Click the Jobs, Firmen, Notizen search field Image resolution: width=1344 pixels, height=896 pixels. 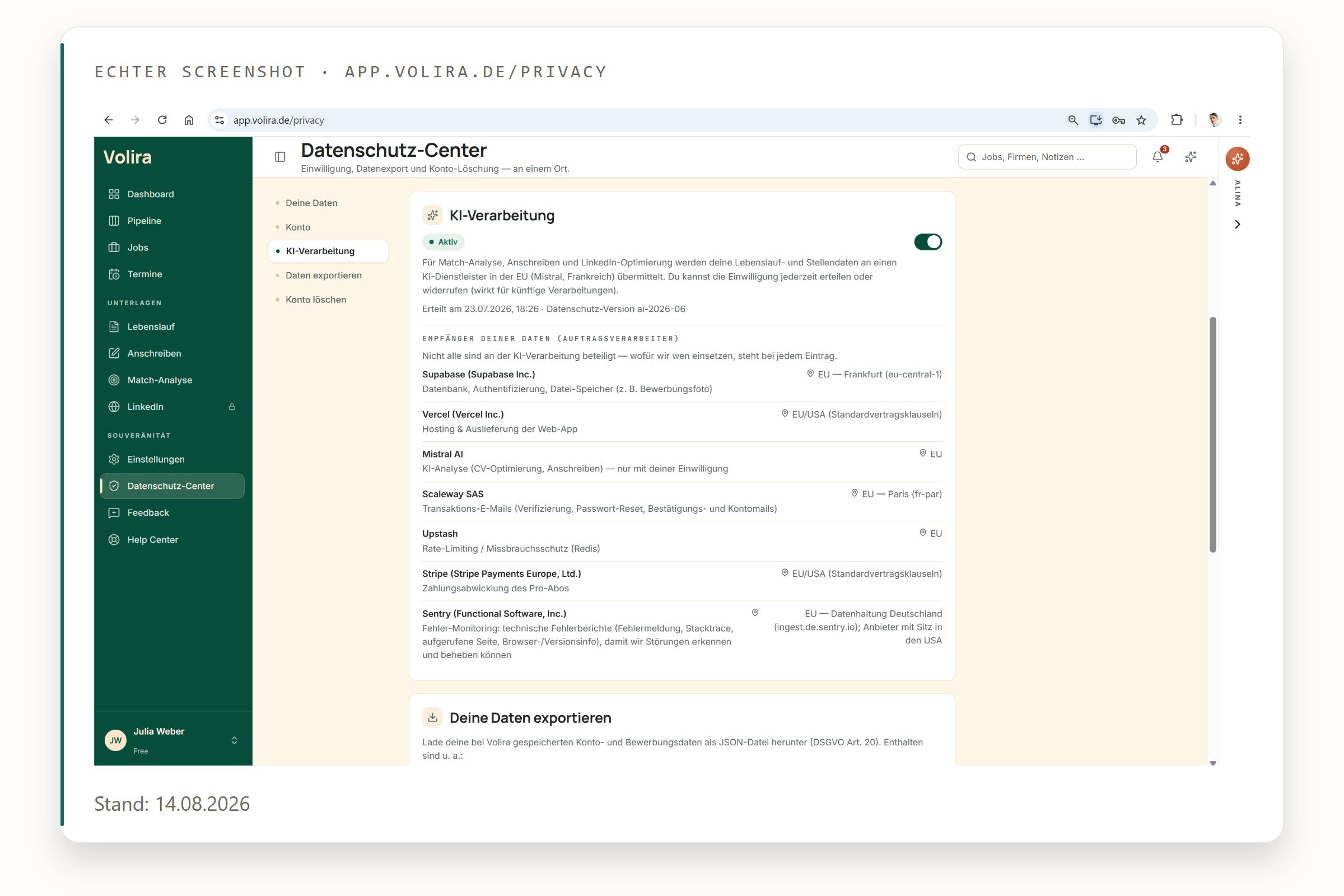[1047, 157]
